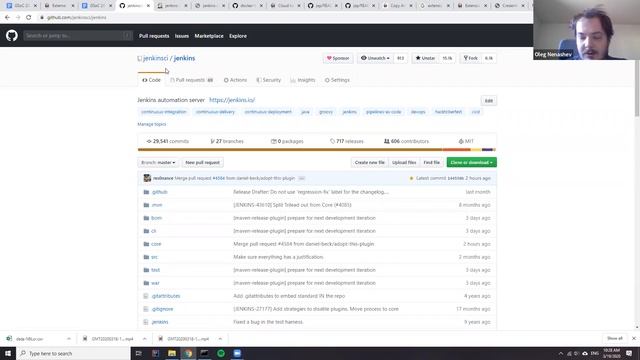
Task: Switch to the Actions tab
Action: click(x=236, y=80)
